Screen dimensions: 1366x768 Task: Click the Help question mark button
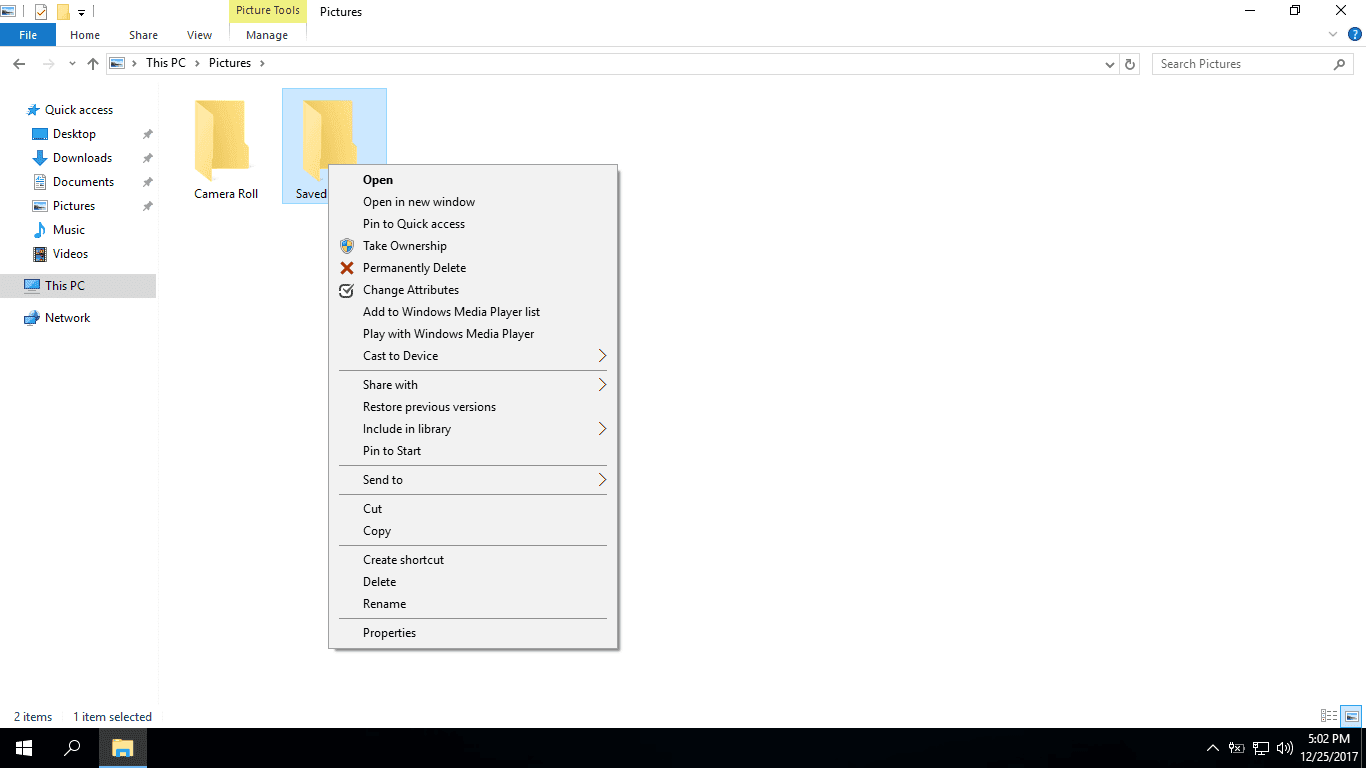(1356, 33)
